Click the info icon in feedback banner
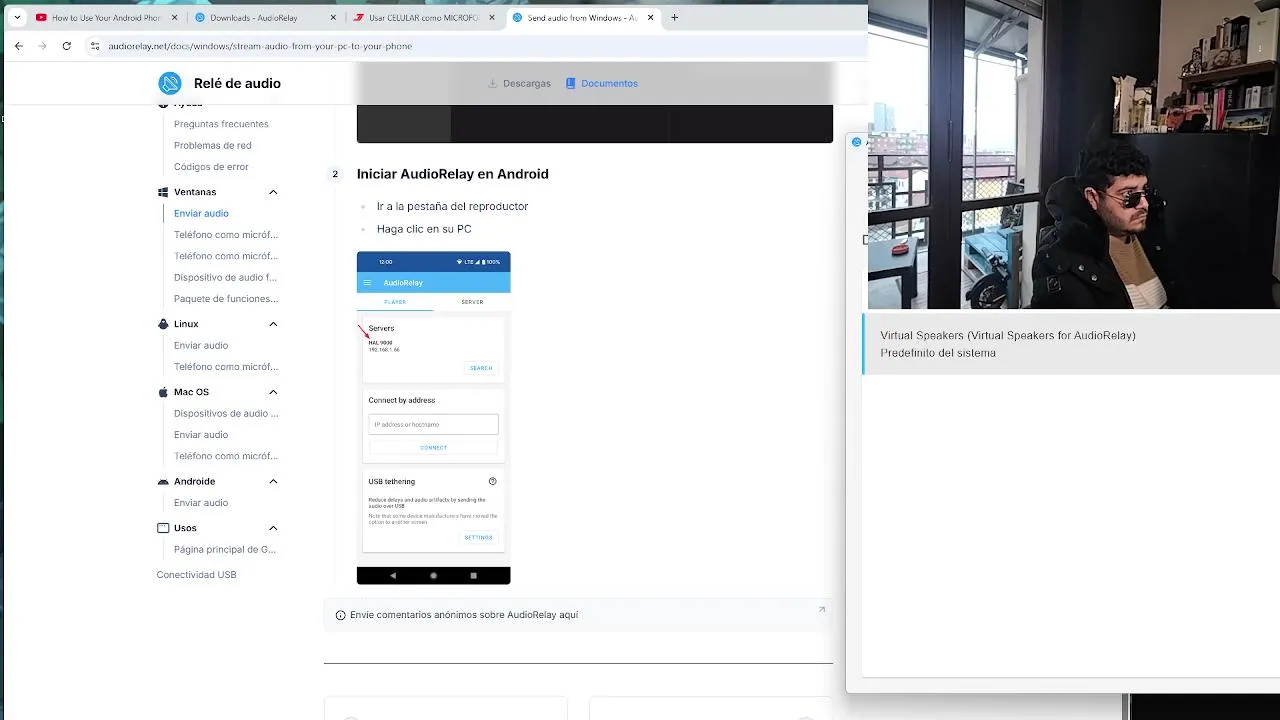Viewport: 1280px width, 720px height. point(340,615)
